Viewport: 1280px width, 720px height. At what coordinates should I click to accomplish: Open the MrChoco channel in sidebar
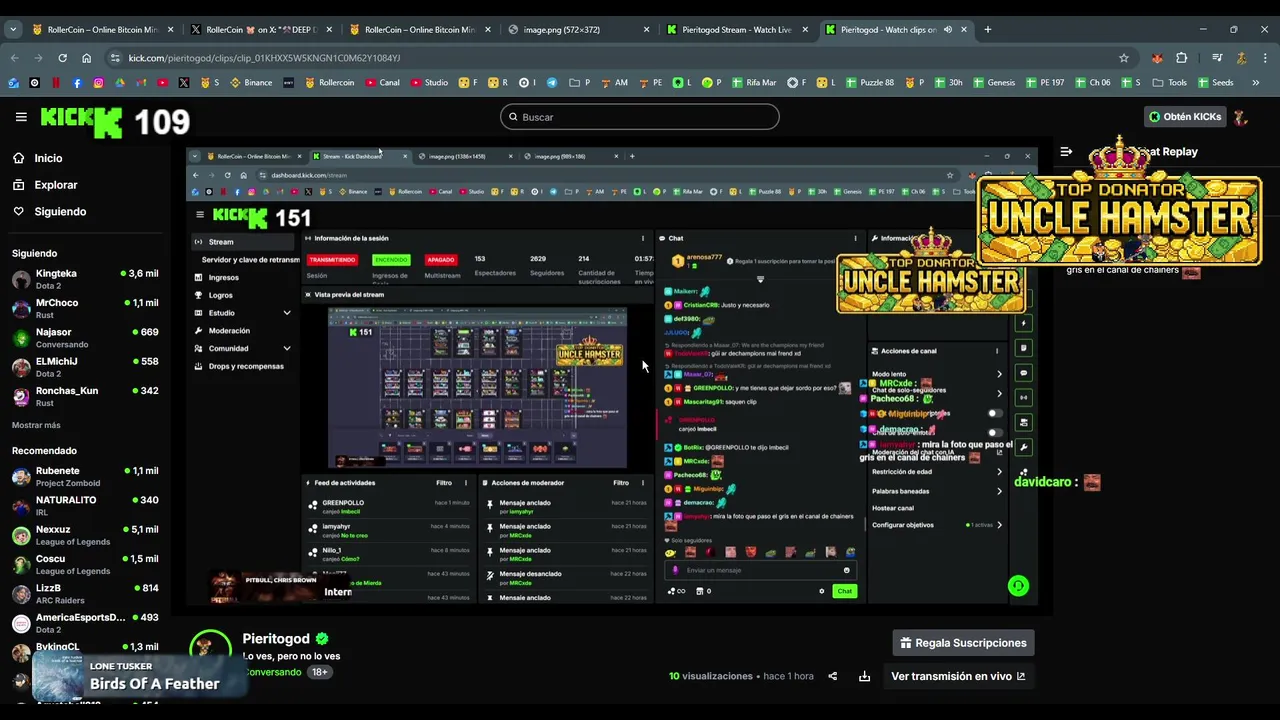click(85, 308)
